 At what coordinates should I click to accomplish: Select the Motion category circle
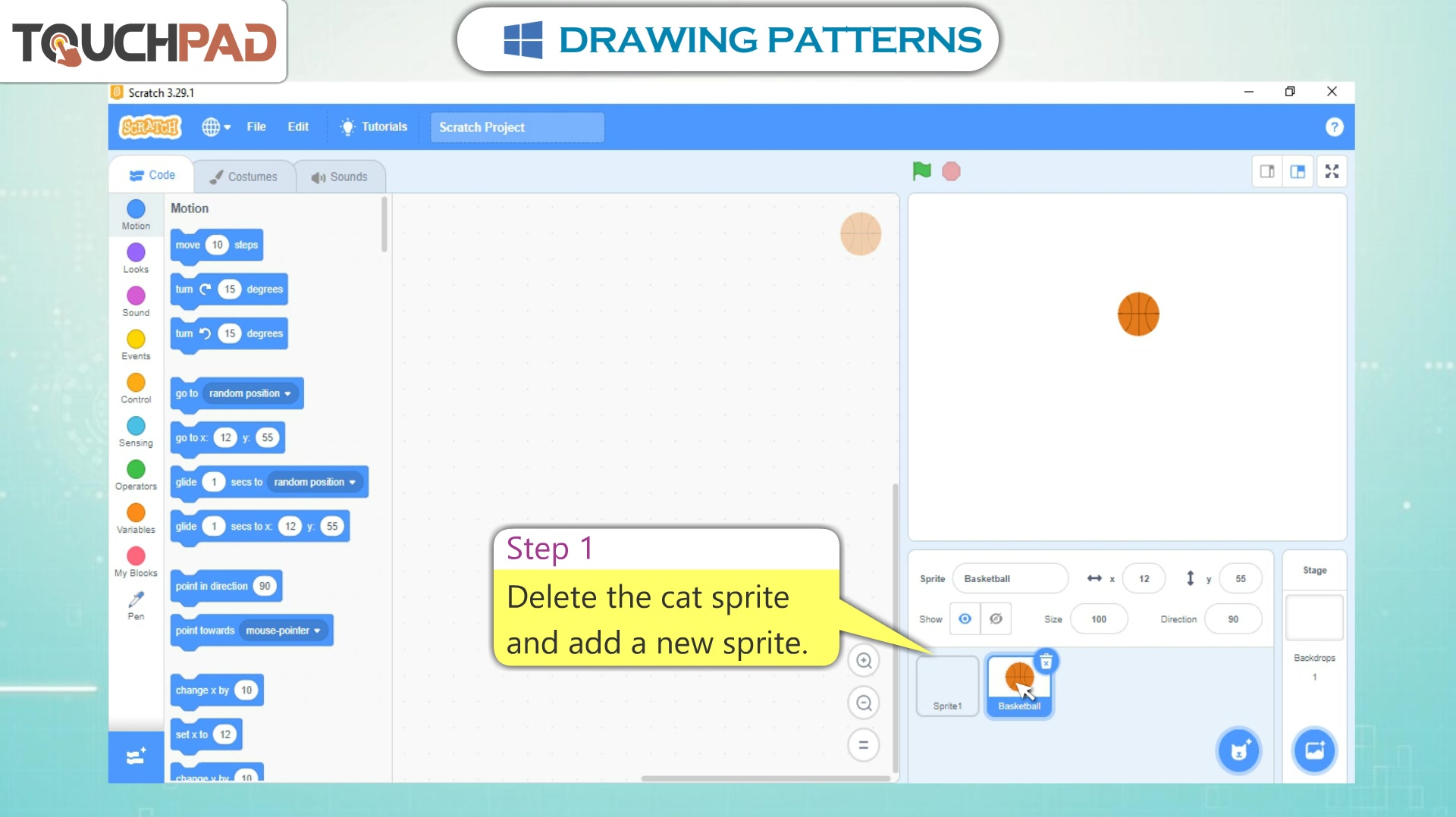pos(136,208)
